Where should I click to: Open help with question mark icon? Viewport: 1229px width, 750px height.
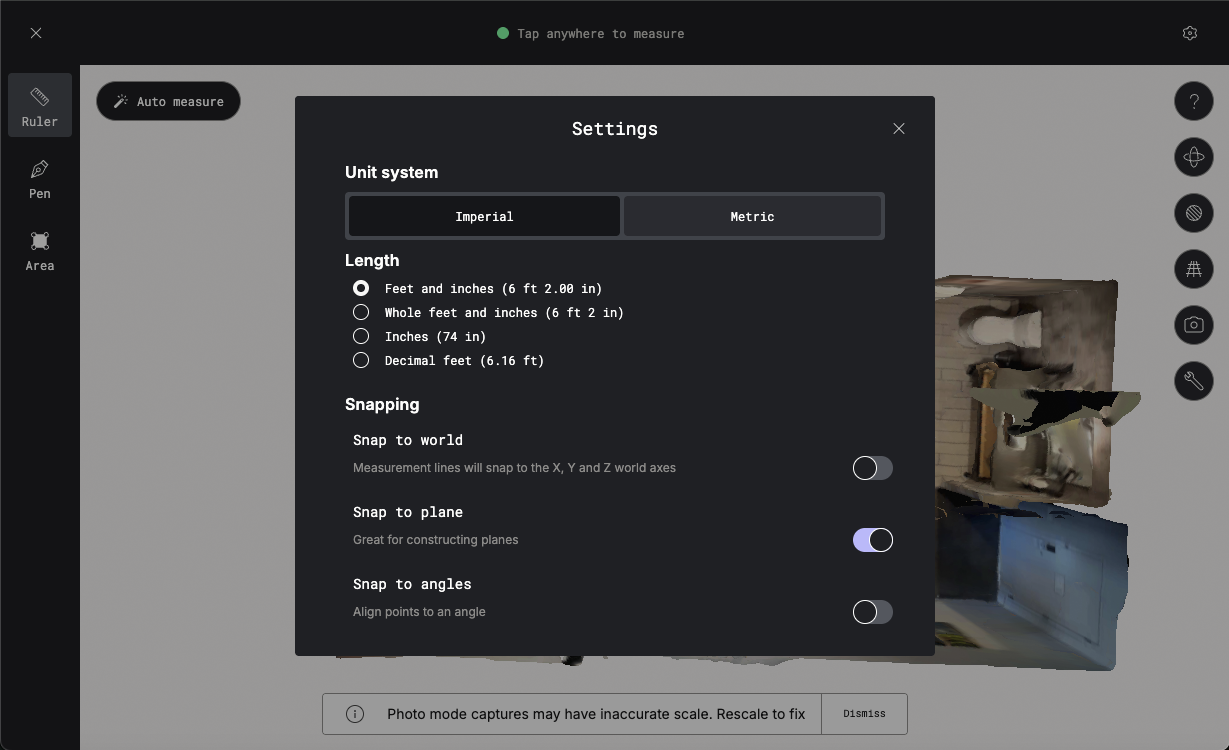click(x=1193, y=101)
